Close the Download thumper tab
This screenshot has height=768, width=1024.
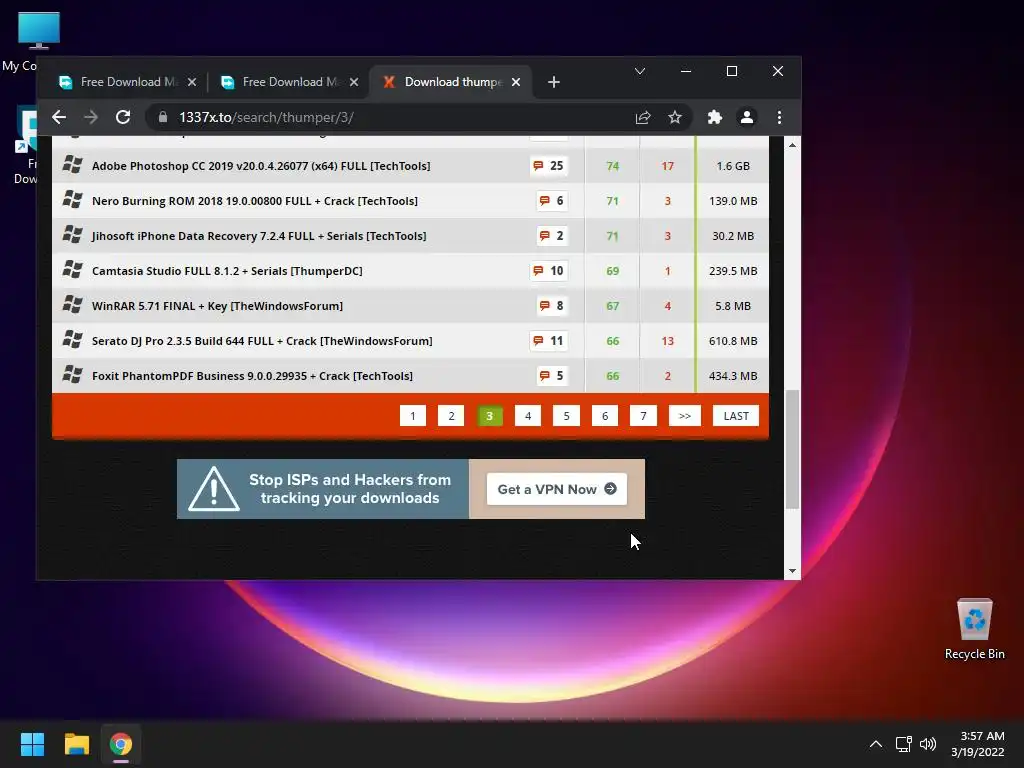click(516, 82)
